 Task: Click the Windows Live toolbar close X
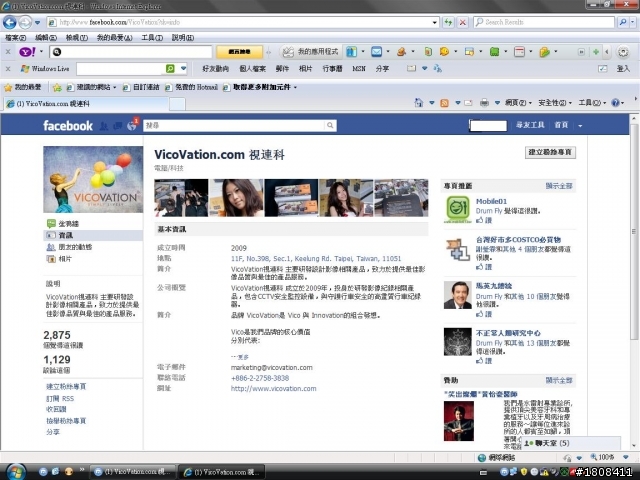[x=8, y=69]
